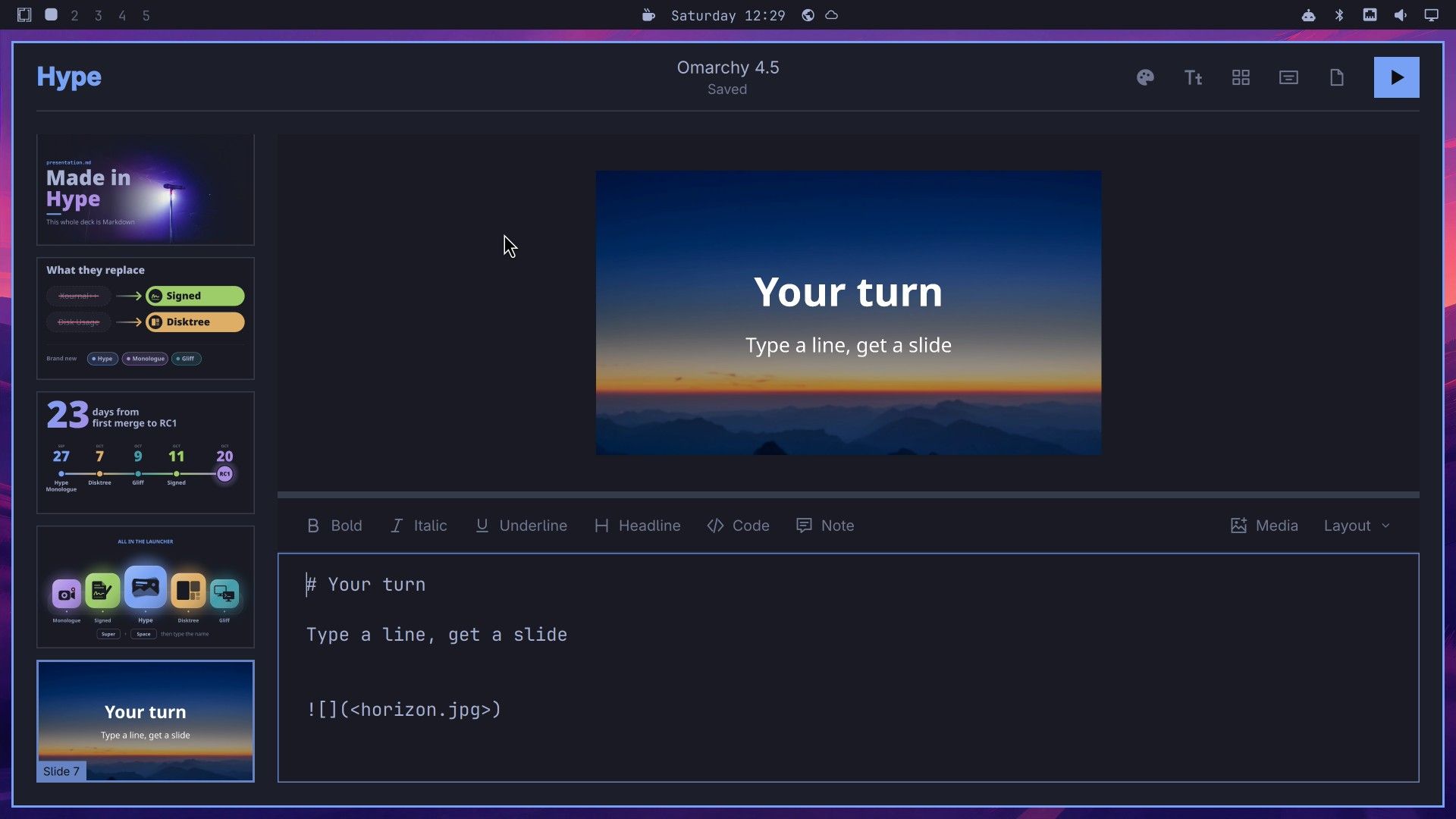Click the Omarchy 4.5 document title
The width and height of the screenshot is (1456, 819).
coord(728,67)
